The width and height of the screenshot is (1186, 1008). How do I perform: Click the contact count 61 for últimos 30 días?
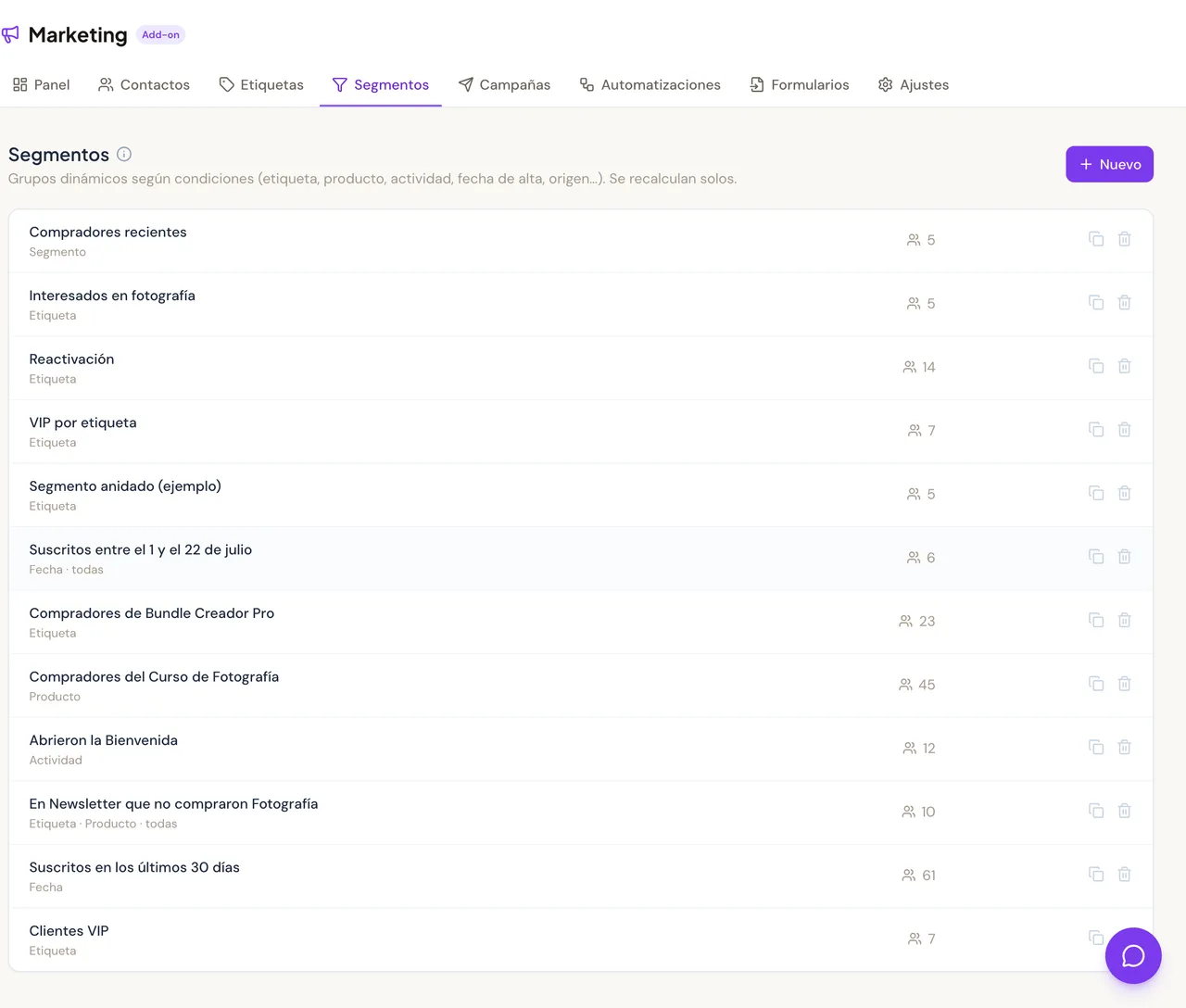click(918, 875)
